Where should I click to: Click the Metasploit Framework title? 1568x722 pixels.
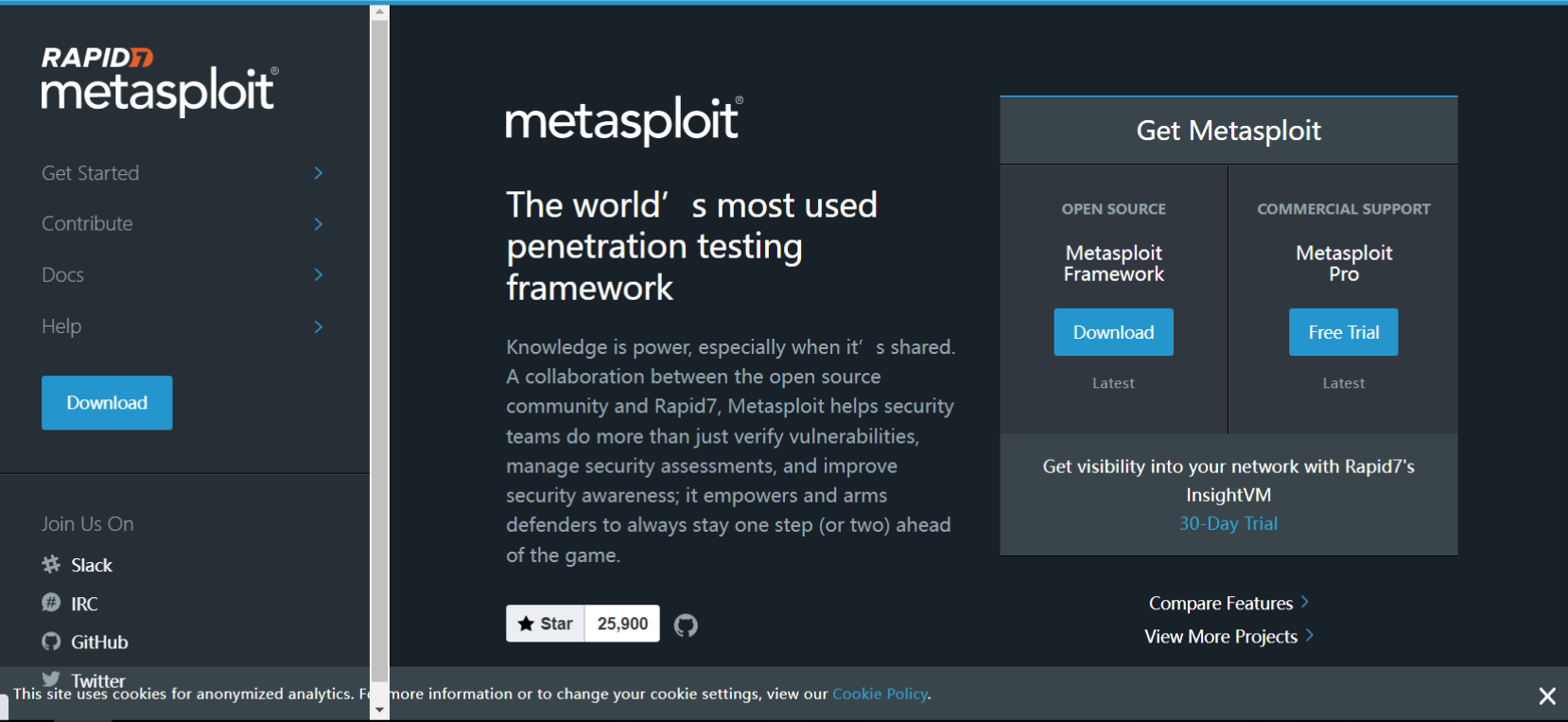(x=1114, y=263)
